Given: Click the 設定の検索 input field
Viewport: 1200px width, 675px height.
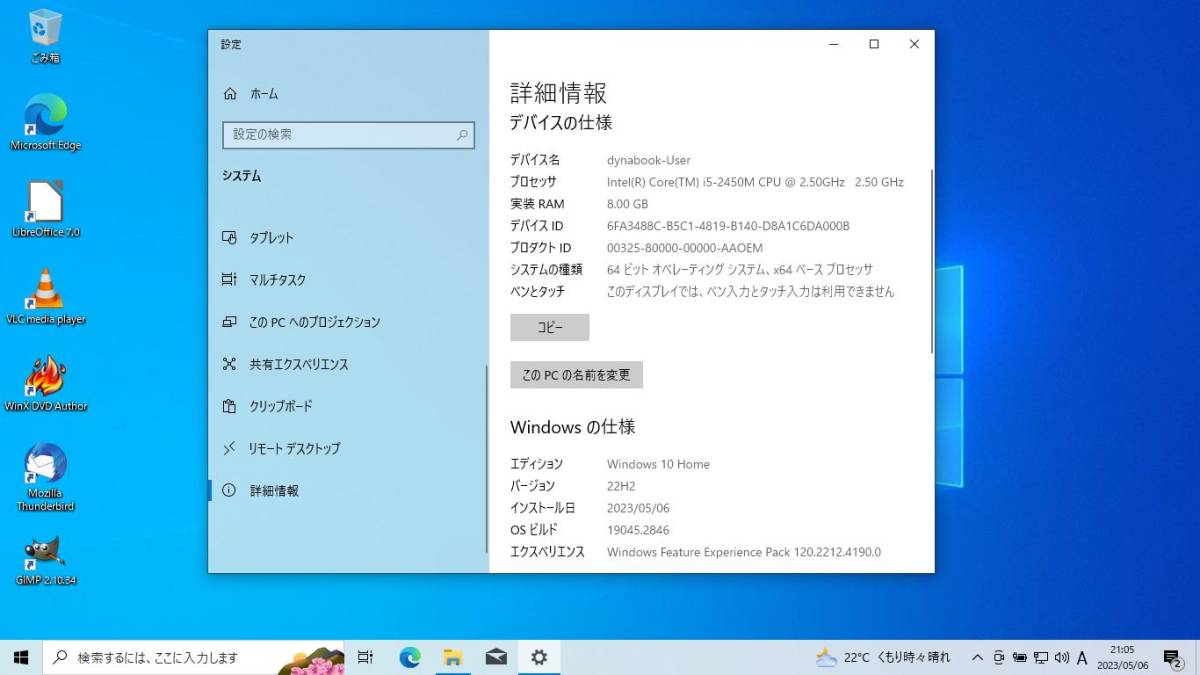Looking at the screenshot, I should 348,134.
